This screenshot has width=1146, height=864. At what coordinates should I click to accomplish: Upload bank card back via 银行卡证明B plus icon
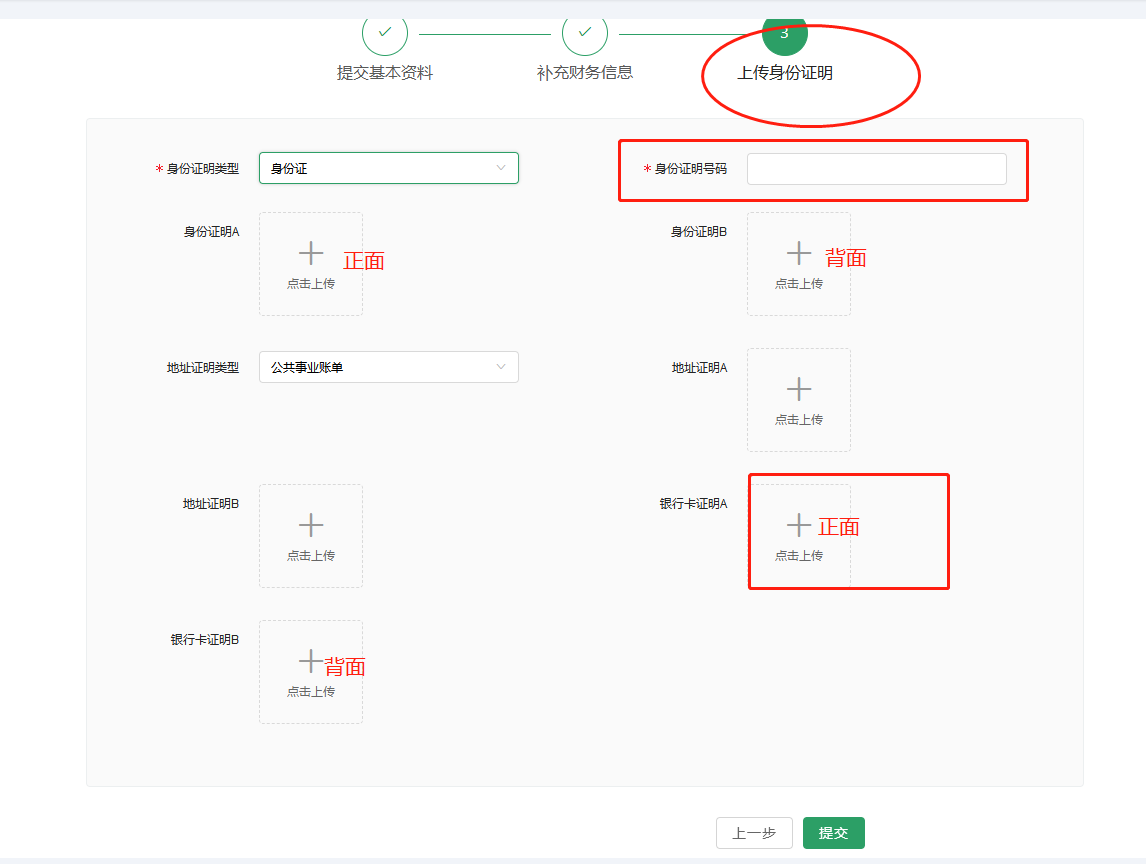[310, 662]
